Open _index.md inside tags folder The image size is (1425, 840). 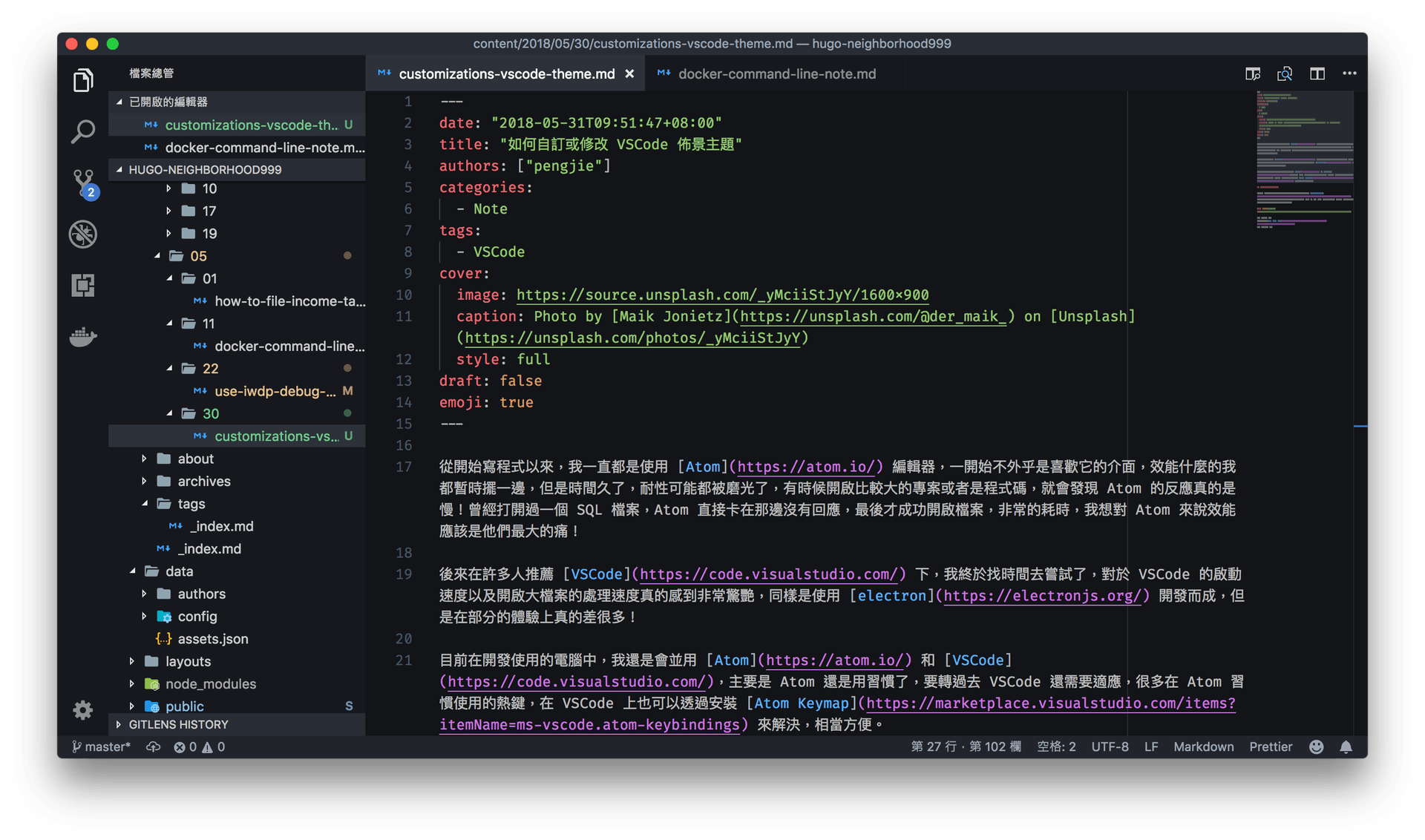237,526
